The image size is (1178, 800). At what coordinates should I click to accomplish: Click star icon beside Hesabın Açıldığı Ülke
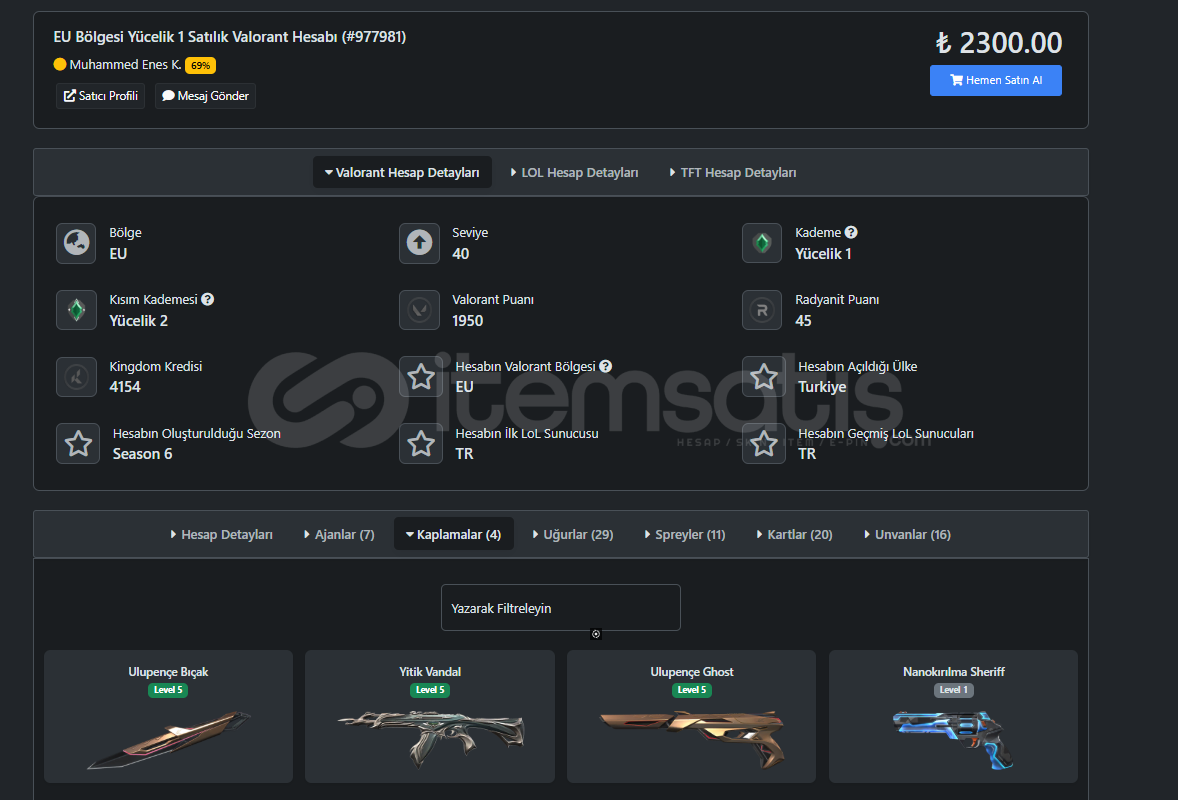coord(763,376)
